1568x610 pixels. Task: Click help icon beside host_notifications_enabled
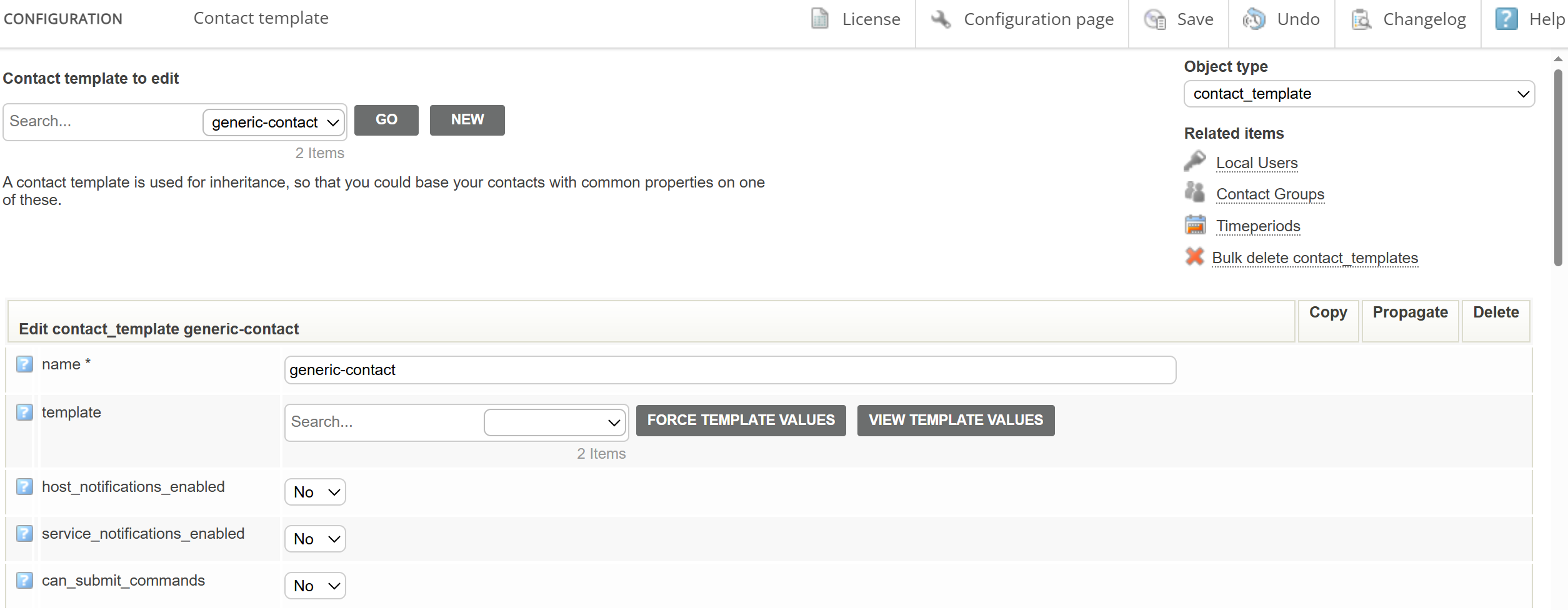[x=24, y=486]
